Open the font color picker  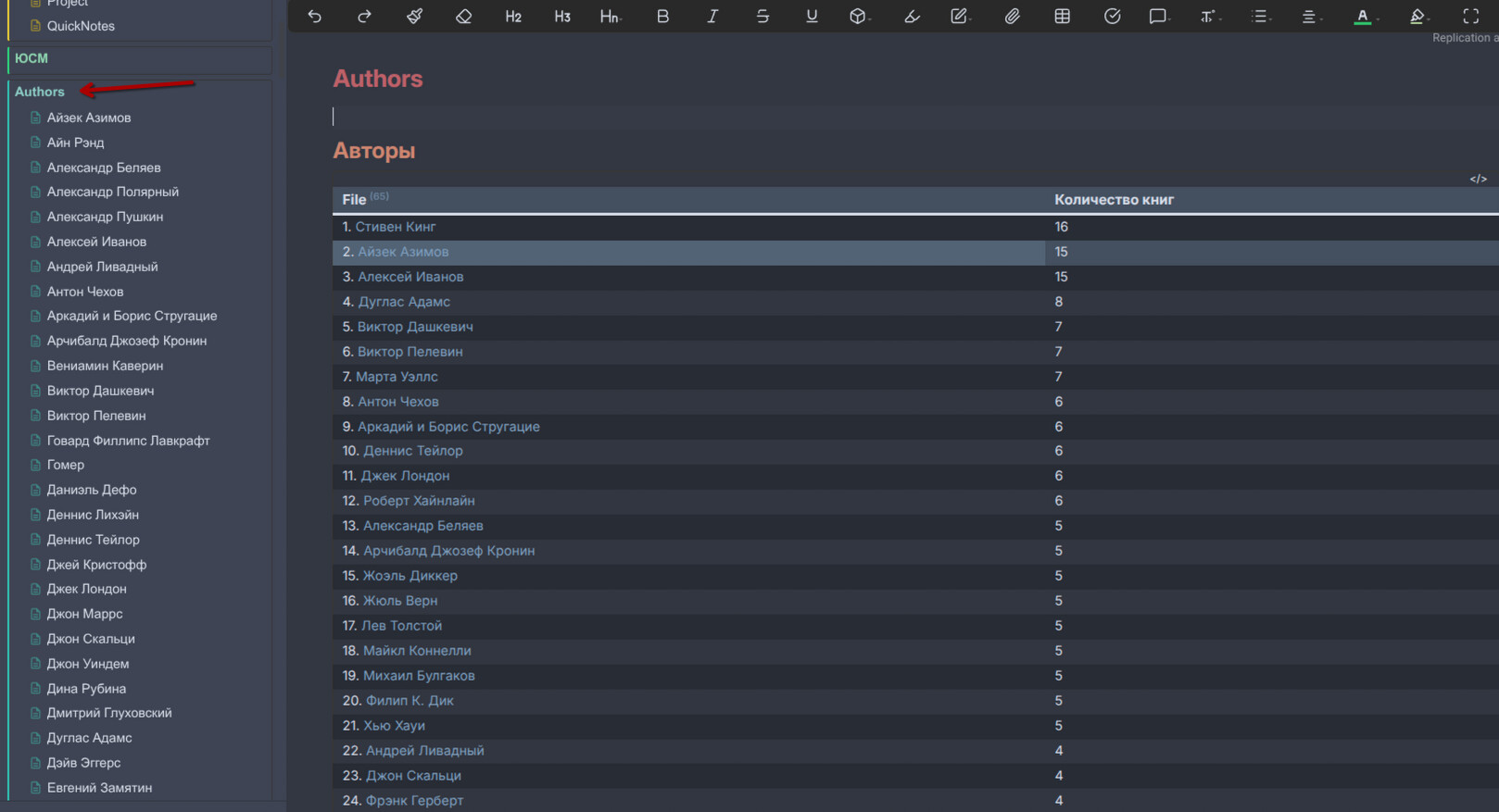tap(1364, 16)
